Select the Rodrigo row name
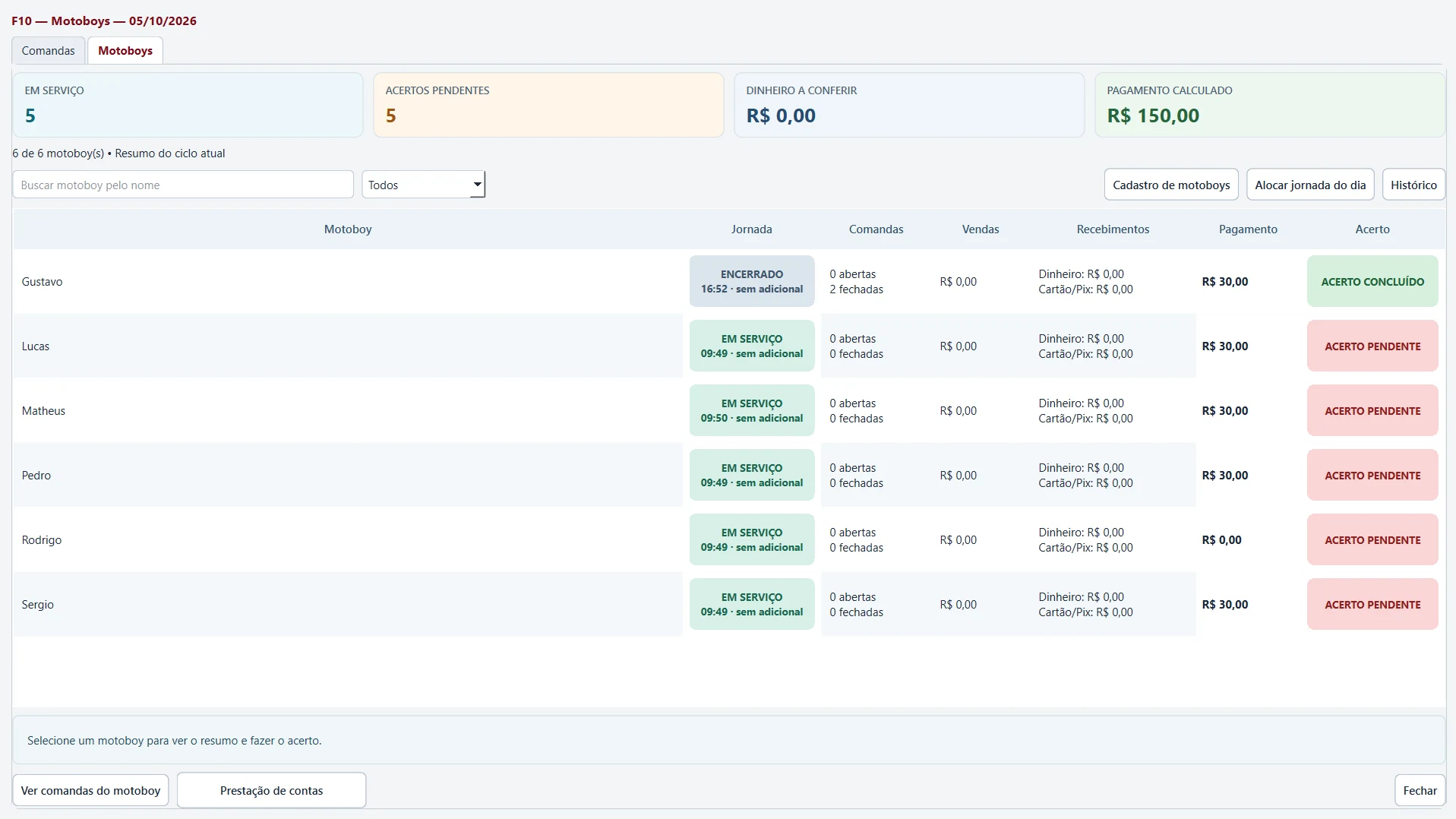1456x819 pixels. tap(41, 539)
